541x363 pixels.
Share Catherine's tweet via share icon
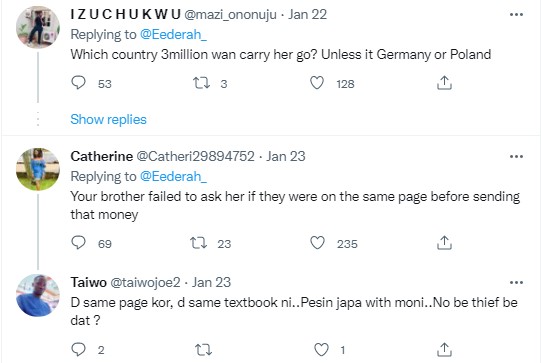444,243
